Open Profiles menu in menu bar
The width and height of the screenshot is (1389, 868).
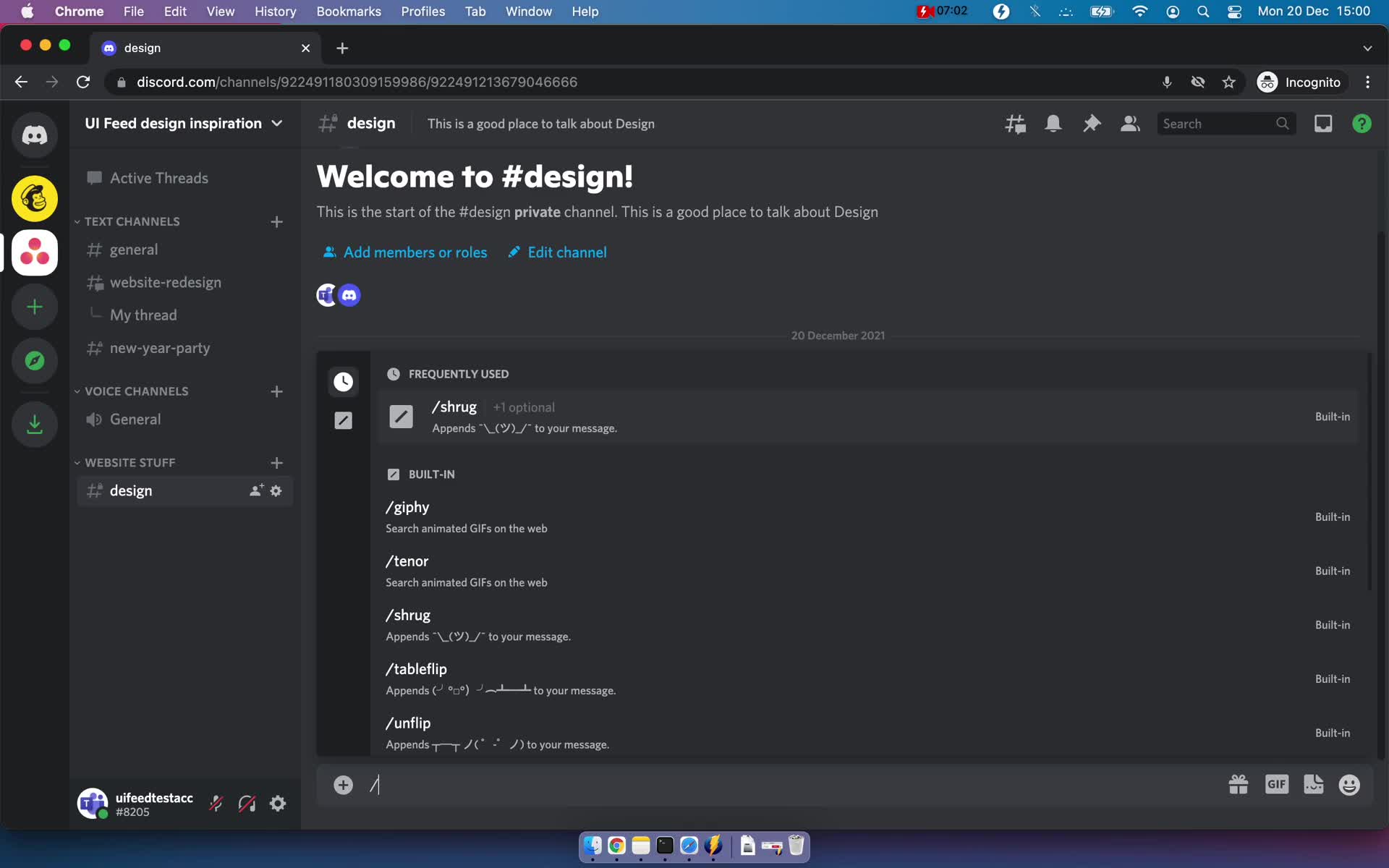tap(422, 12)
